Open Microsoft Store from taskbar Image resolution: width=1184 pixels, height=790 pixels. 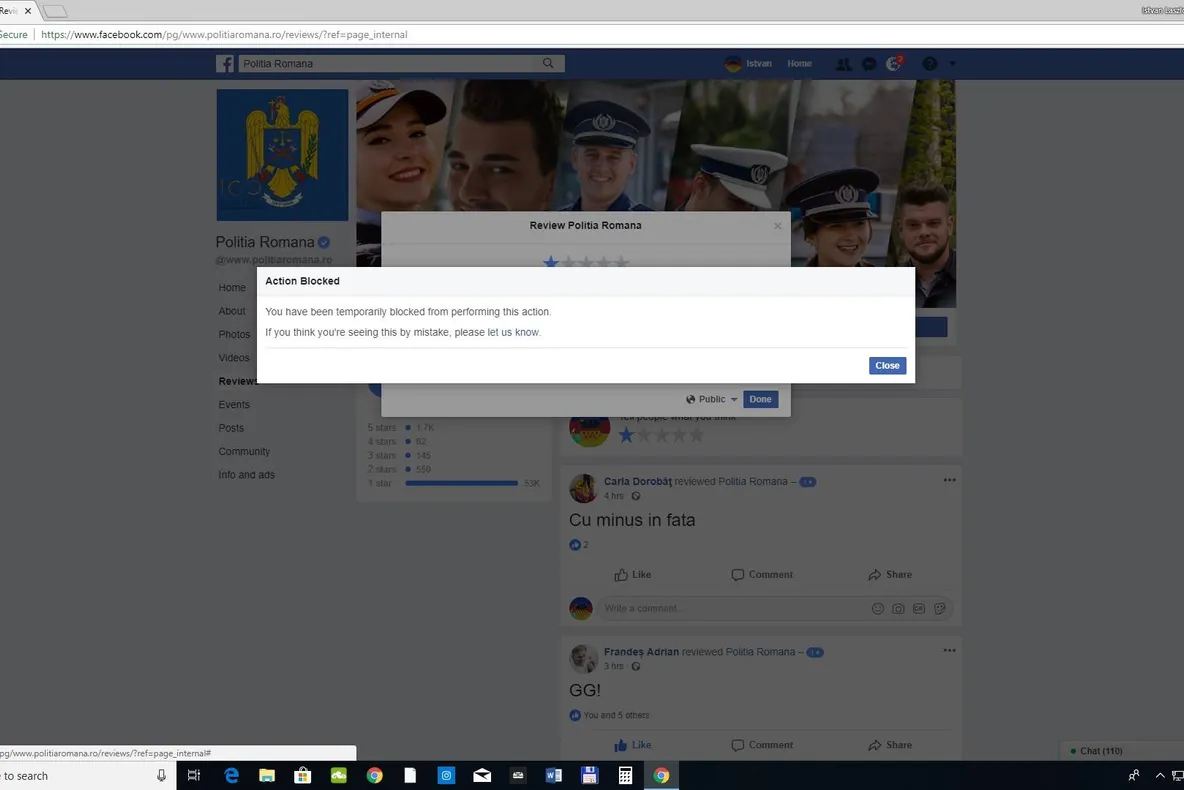302,776
